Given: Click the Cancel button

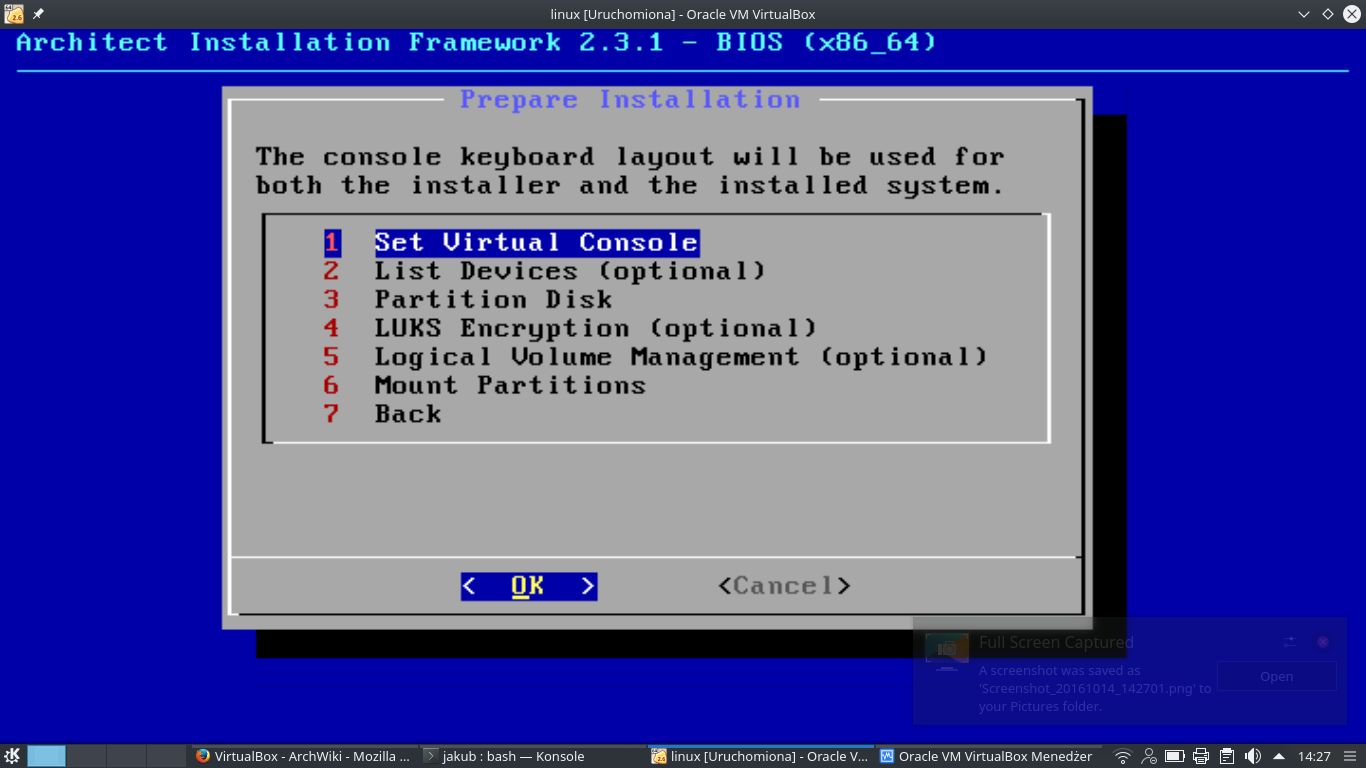Looking at the screenshot, I should pos(784,586).
